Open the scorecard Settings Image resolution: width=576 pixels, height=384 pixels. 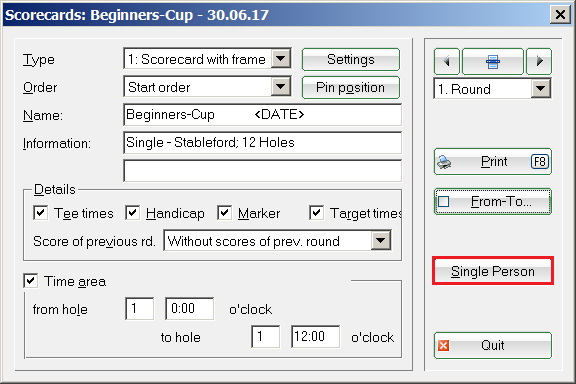[351, 60]
